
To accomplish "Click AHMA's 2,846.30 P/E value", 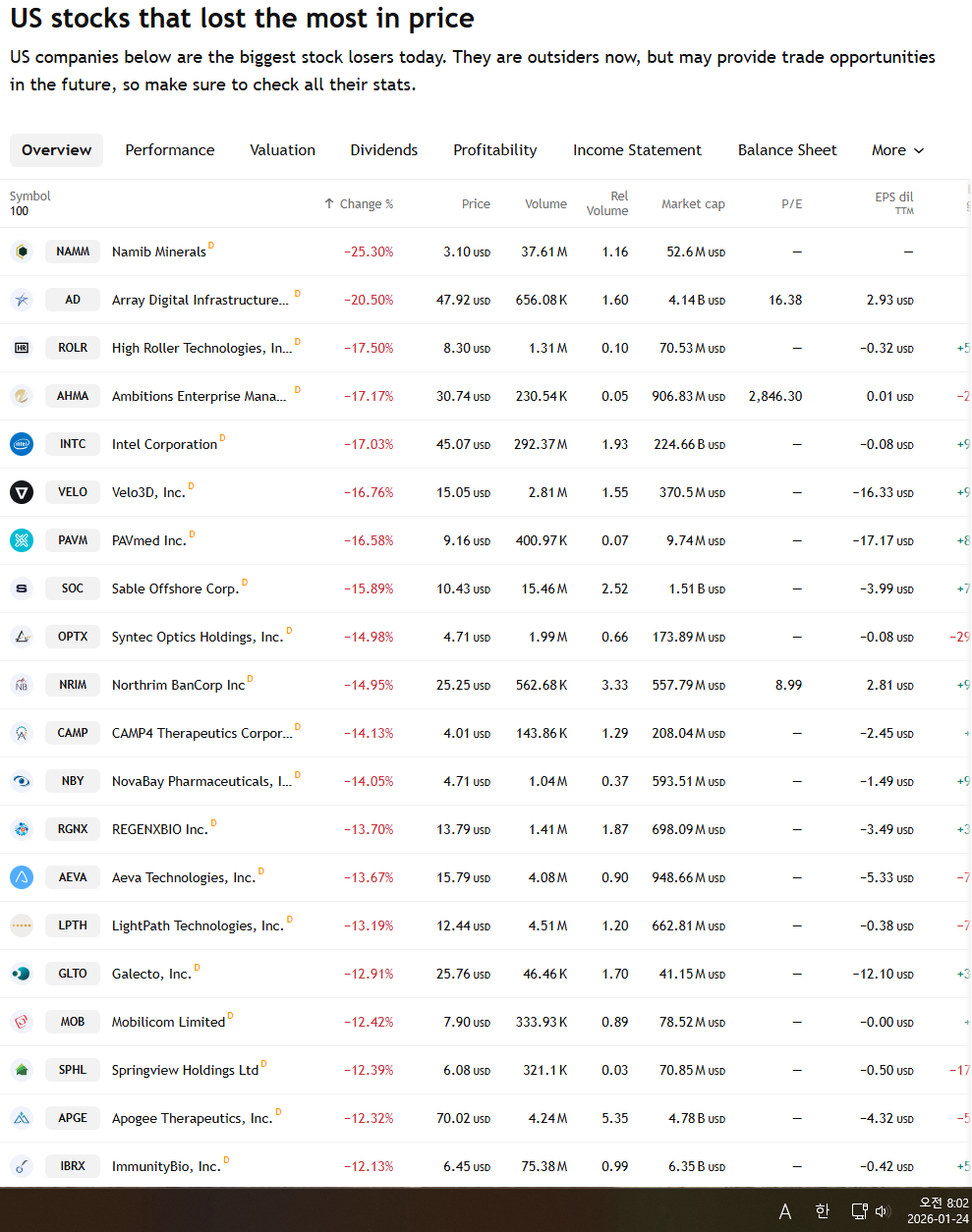I will click(x=775, y=397).
